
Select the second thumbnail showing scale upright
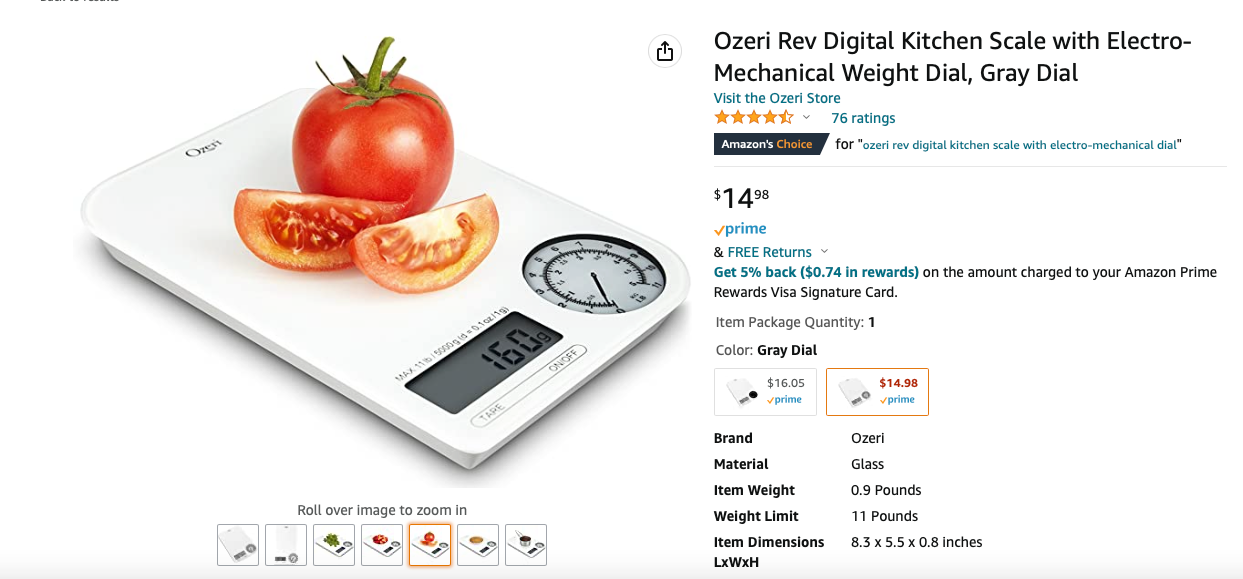pos(286,545)
